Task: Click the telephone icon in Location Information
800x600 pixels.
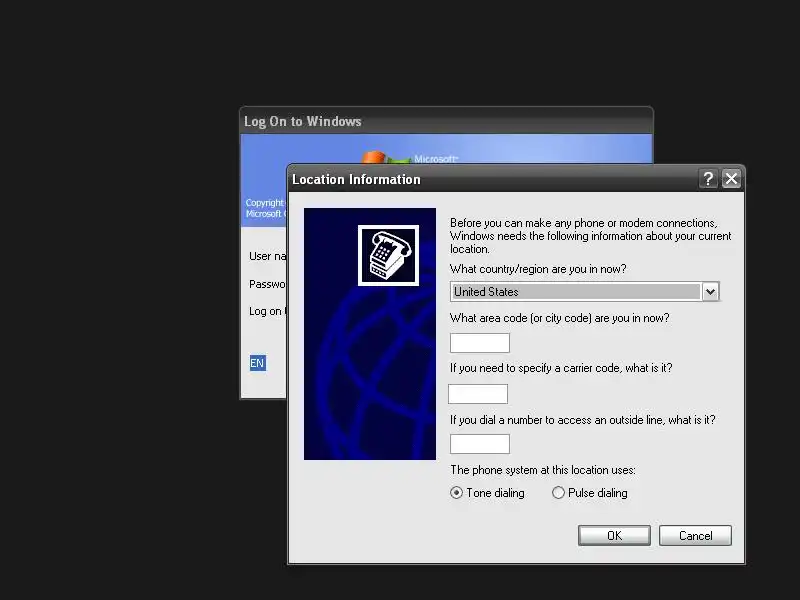Action: point(388,255)
